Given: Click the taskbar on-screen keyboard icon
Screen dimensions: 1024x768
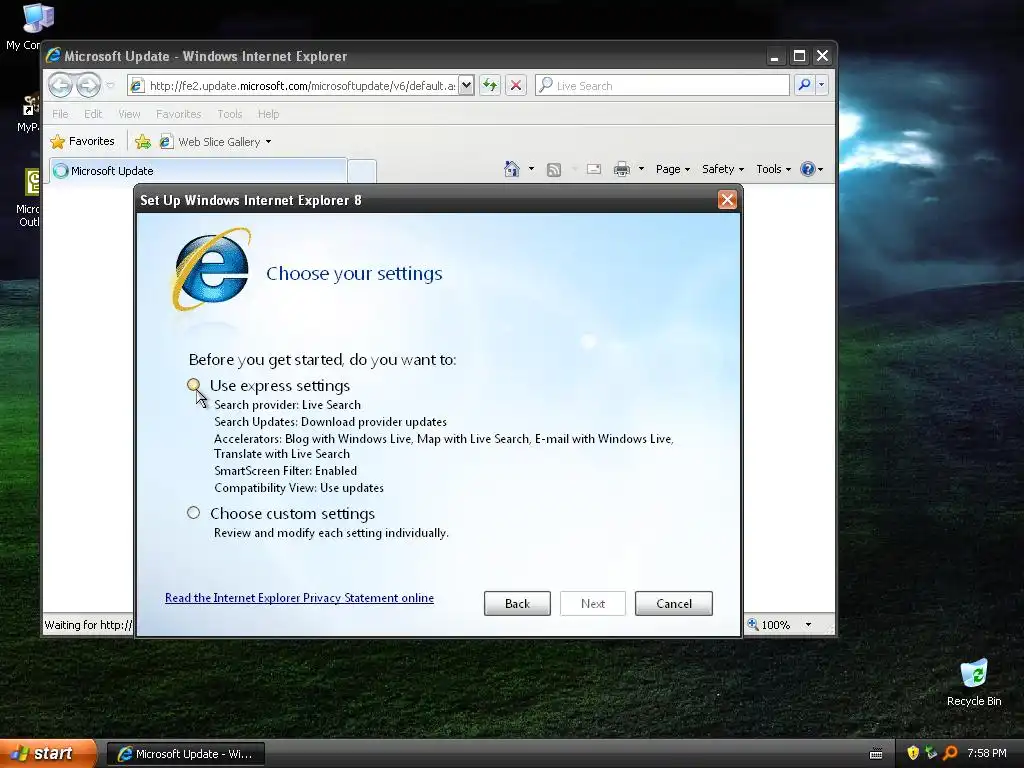Looking at the screenshot, I should coord(876,754).
